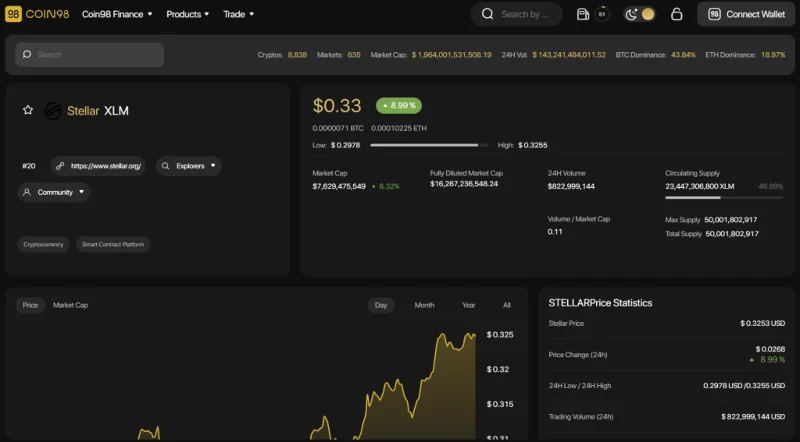Click the BTC Dominance 43.84% value
This screenshot has width=800, height=442.
point(683,55)
